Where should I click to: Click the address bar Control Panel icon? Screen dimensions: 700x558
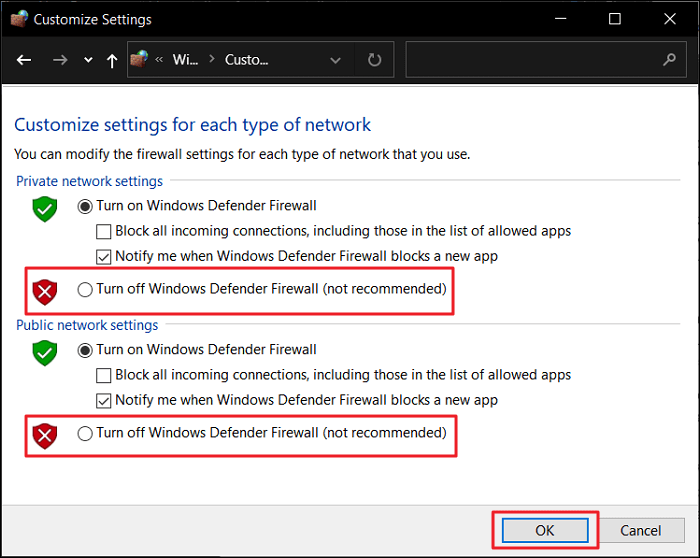(x=139, y=60)
